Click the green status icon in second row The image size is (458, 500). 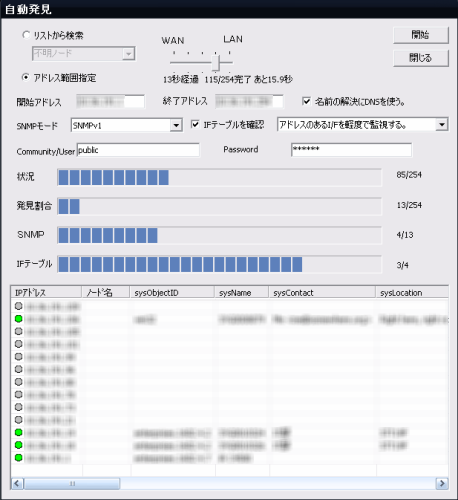point(19,319)
